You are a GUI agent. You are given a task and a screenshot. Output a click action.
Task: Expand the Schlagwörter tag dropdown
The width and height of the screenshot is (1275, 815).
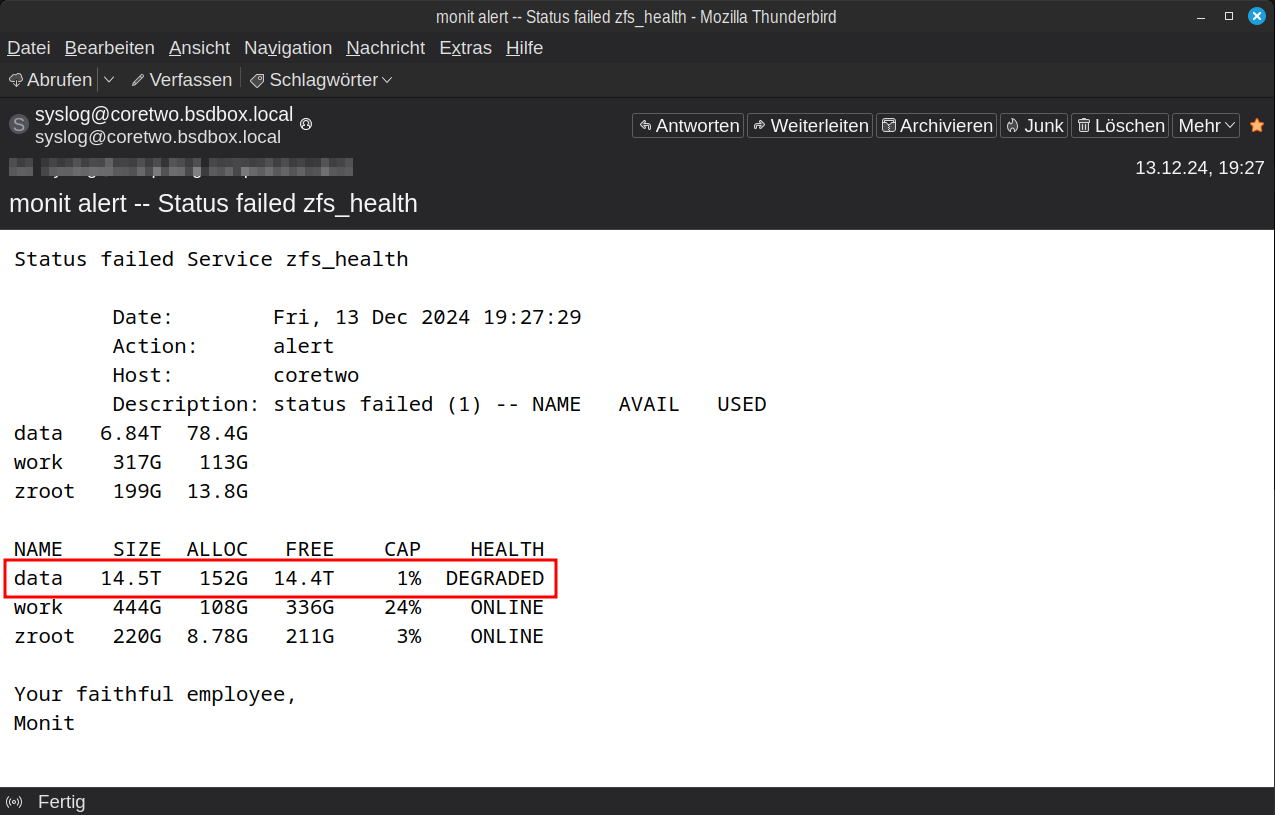click(321, 80)
